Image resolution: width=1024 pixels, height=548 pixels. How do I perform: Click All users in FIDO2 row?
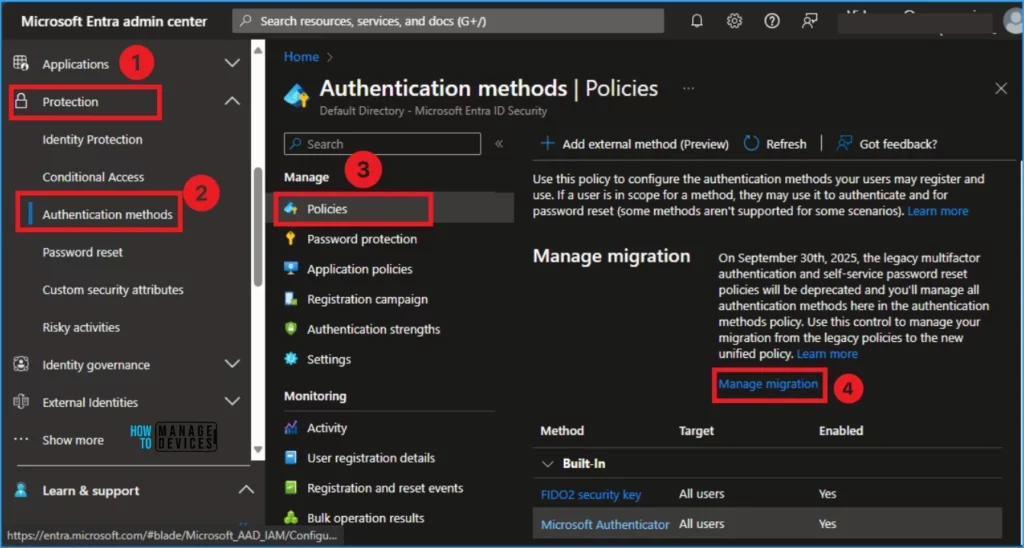pyautogui.click(x=701, y=494)
